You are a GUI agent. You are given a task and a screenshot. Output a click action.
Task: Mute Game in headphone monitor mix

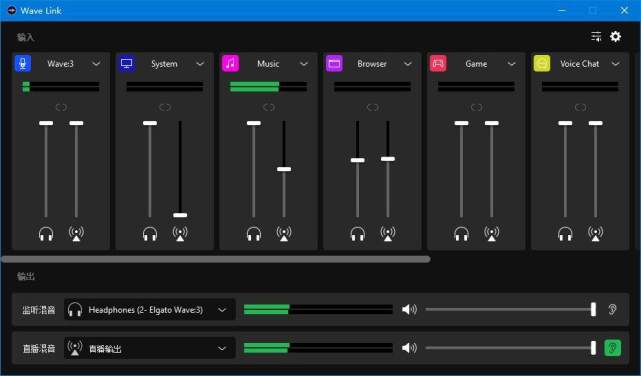(461, 234)
